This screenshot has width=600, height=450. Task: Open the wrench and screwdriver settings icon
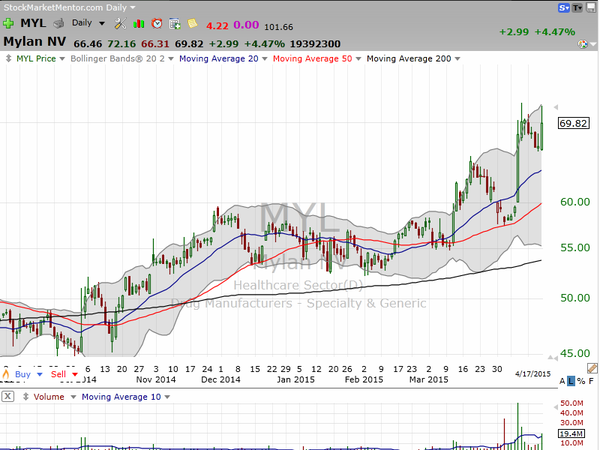(x=120, y=24)
